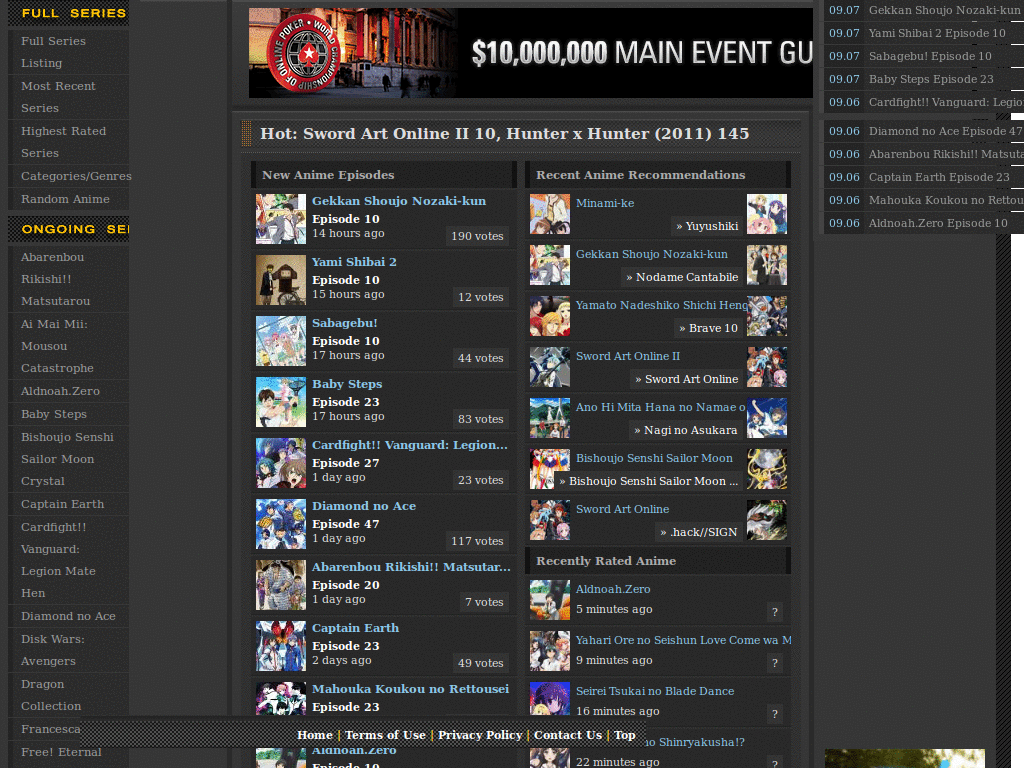Click Ano Hi Mita Hana recommendation link
The width and height of the screenshot is (1024, 768).
point(660,407)
